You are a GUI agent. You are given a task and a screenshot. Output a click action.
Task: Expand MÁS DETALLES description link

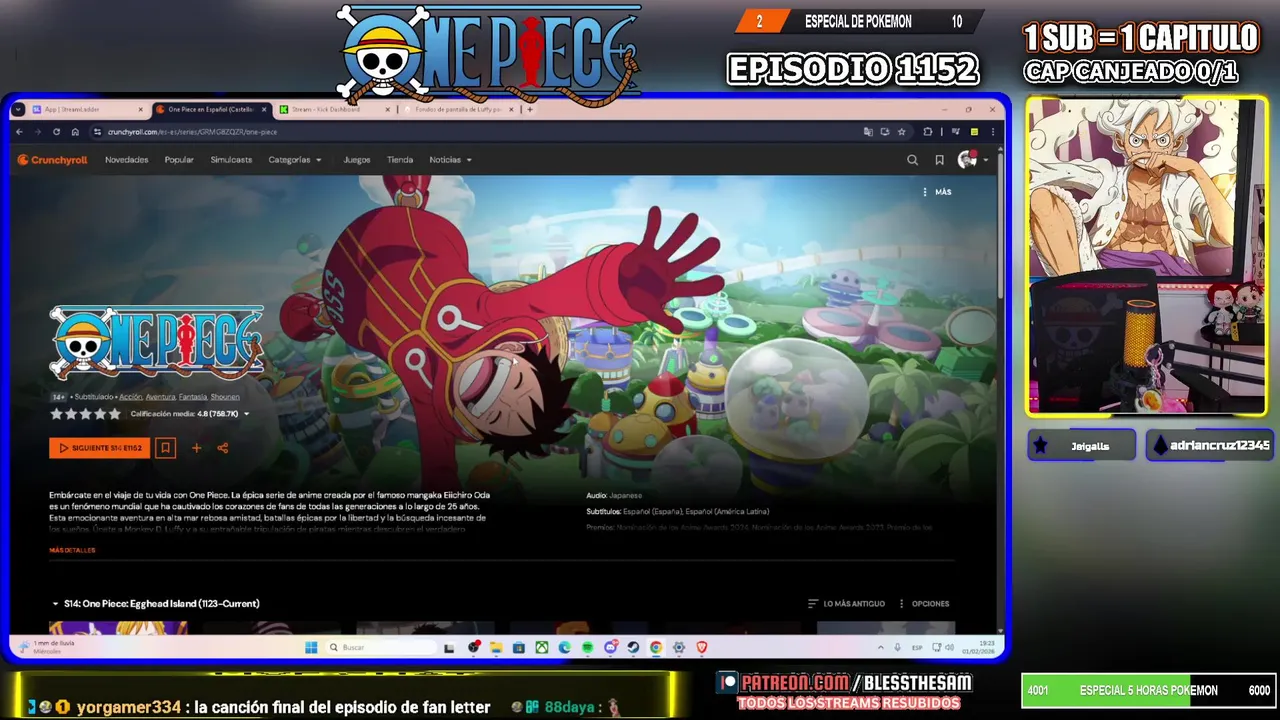(72, 551)
